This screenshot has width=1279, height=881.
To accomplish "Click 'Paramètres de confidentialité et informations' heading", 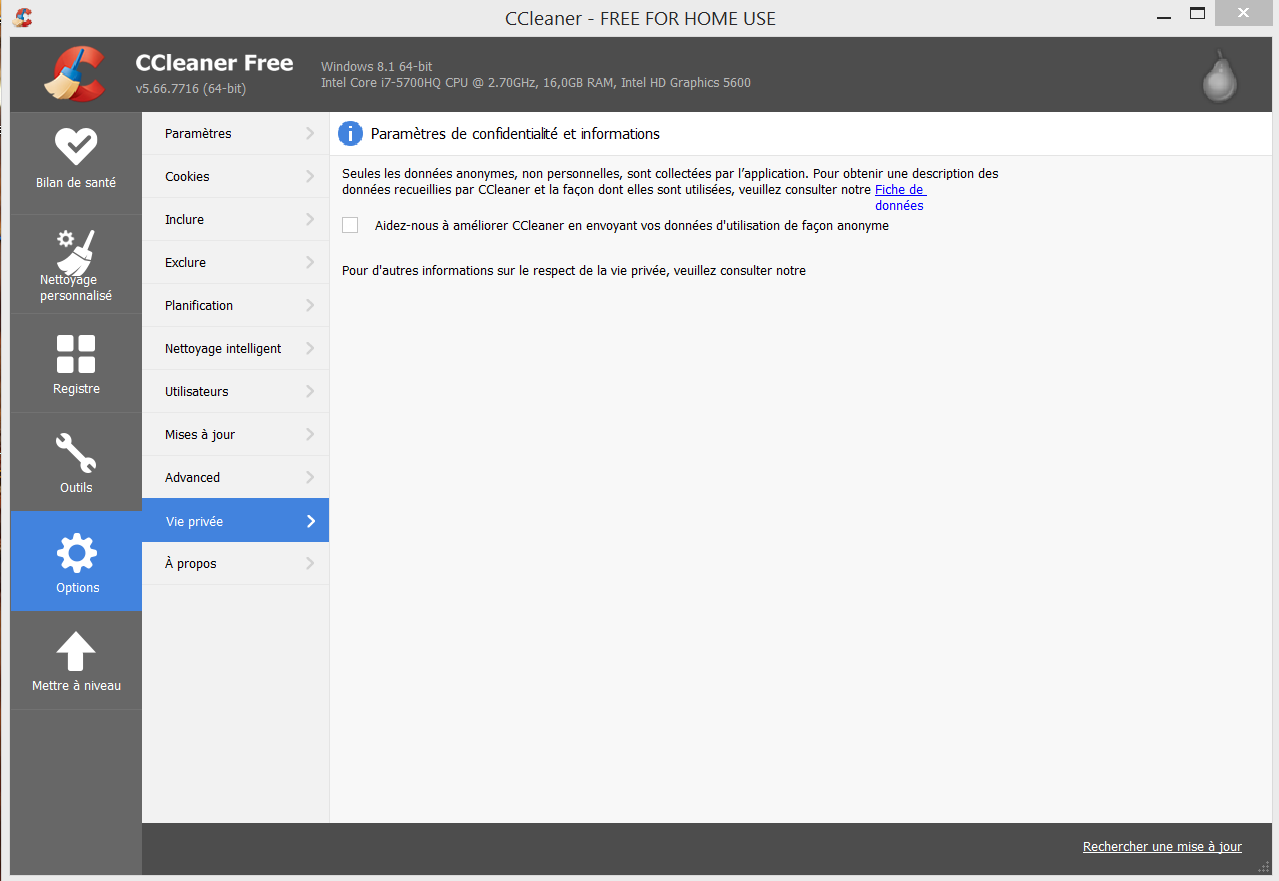I will [515, 133].
